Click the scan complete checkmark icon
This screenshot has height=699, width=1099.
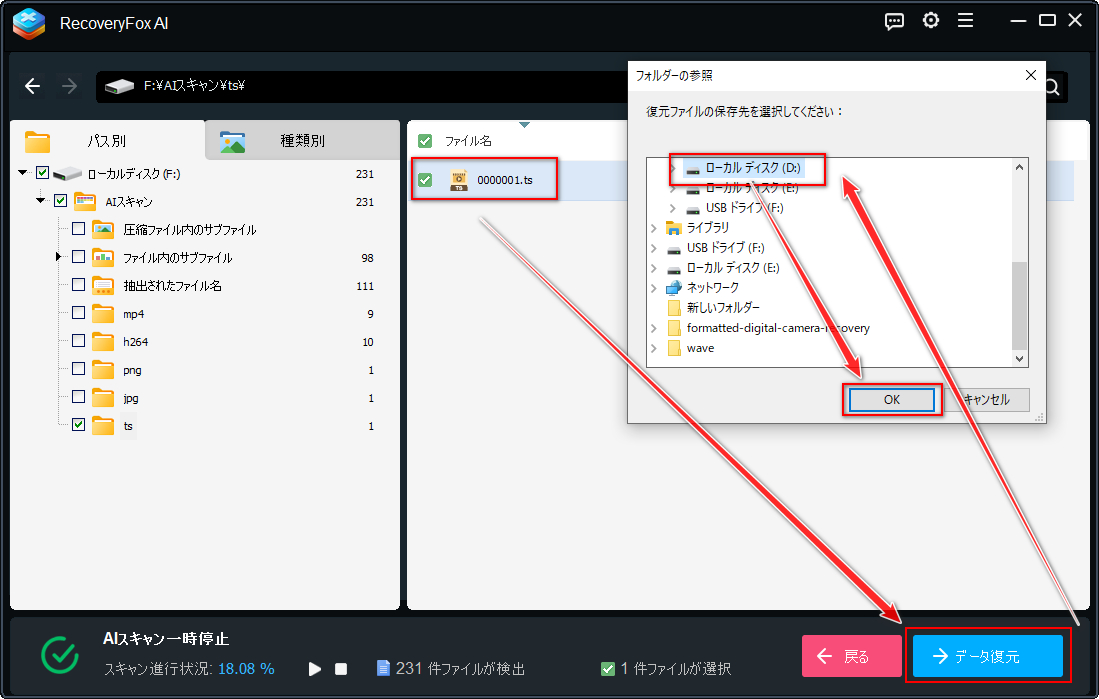60,655
